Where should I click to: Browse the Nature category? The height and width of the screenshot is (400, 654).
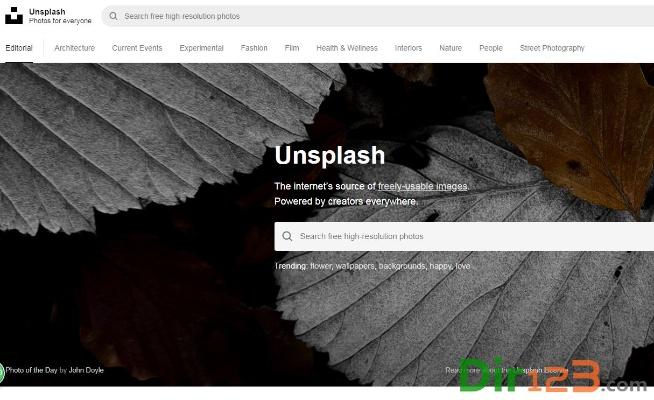450,48
